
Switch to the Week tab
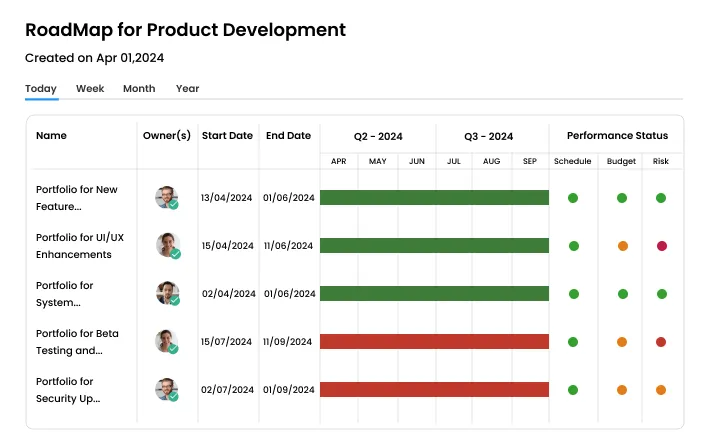click(90, 89)
